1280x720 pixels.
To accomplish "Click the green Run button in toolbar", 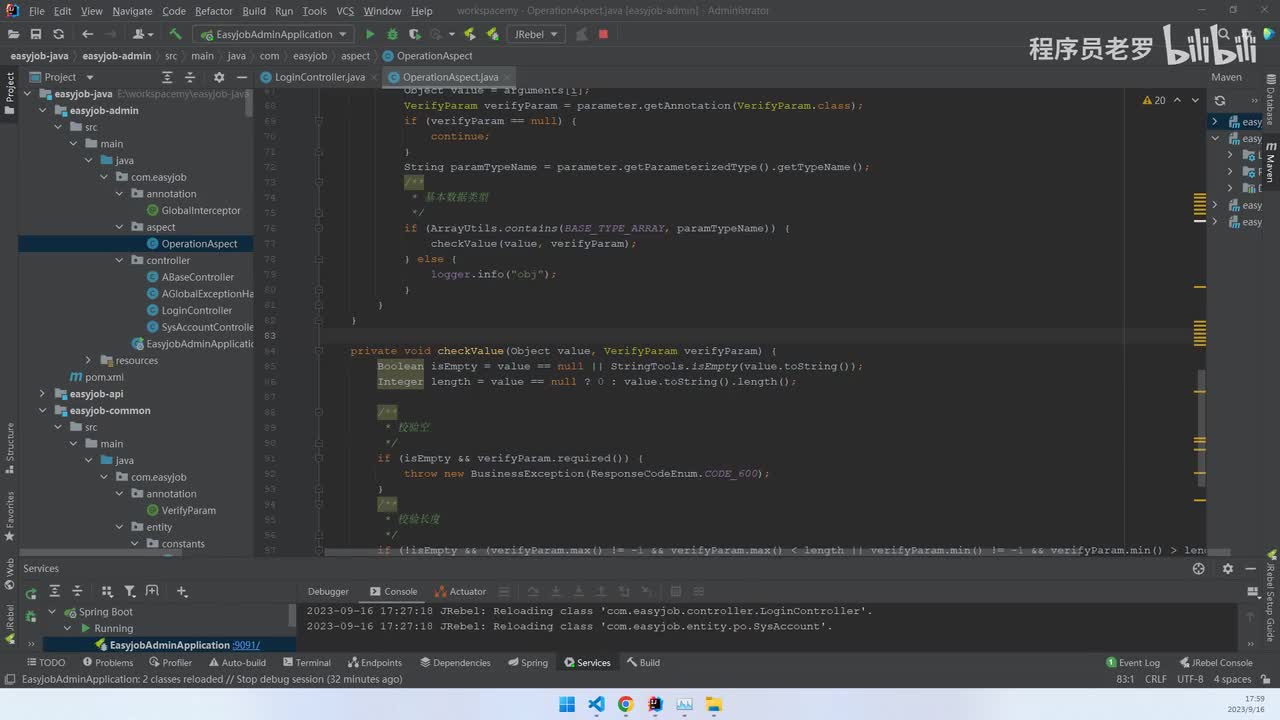I will coord(370,34).
